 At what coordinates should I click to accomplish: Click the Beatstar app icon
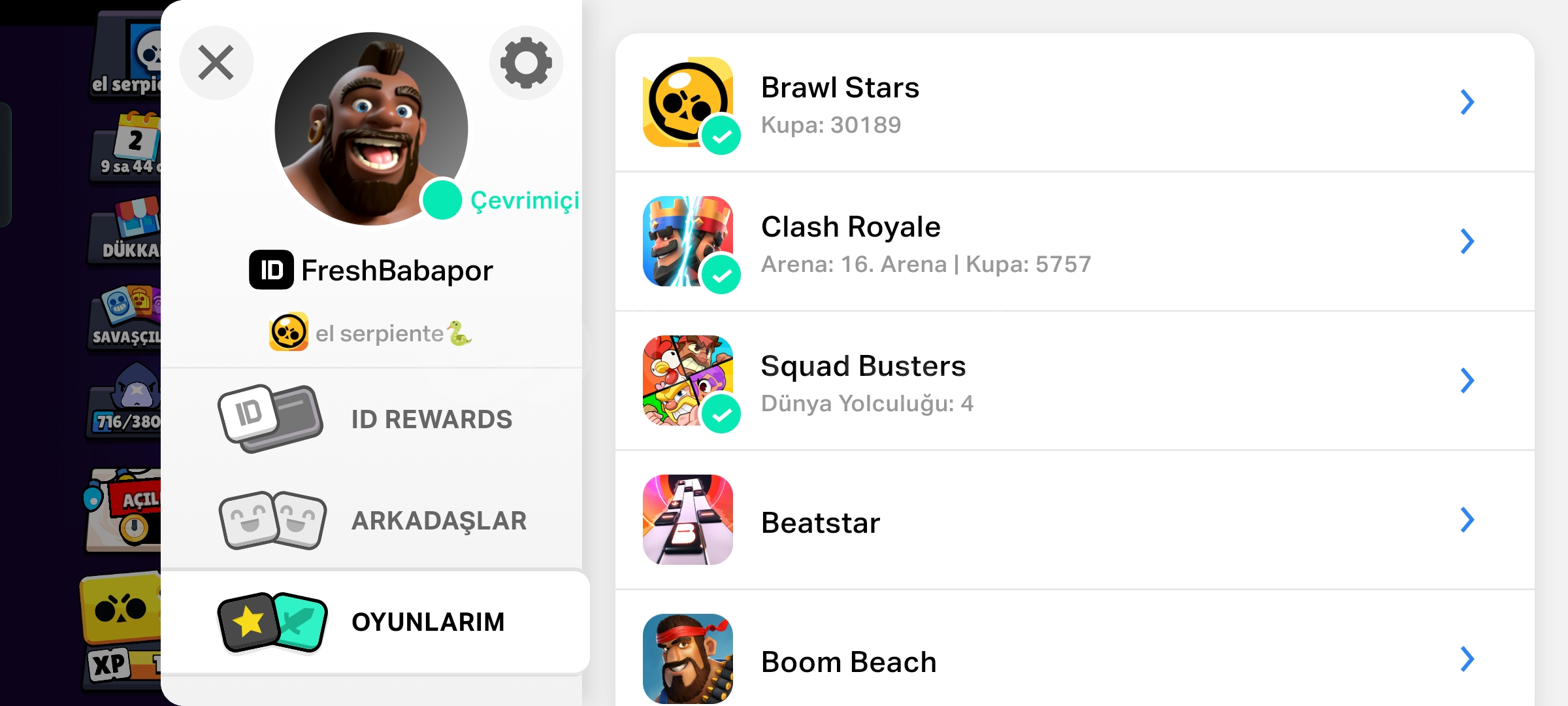(688, 520)
